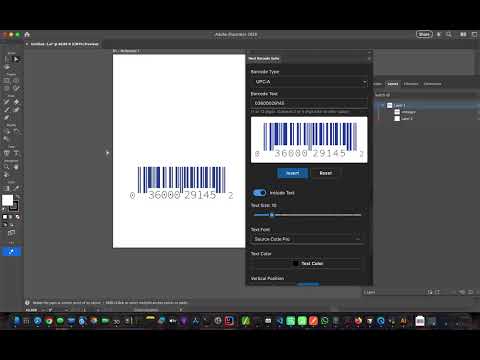480x360 pixels.
Task: Select the Gradient tool
Action: (x=7, y=188)
